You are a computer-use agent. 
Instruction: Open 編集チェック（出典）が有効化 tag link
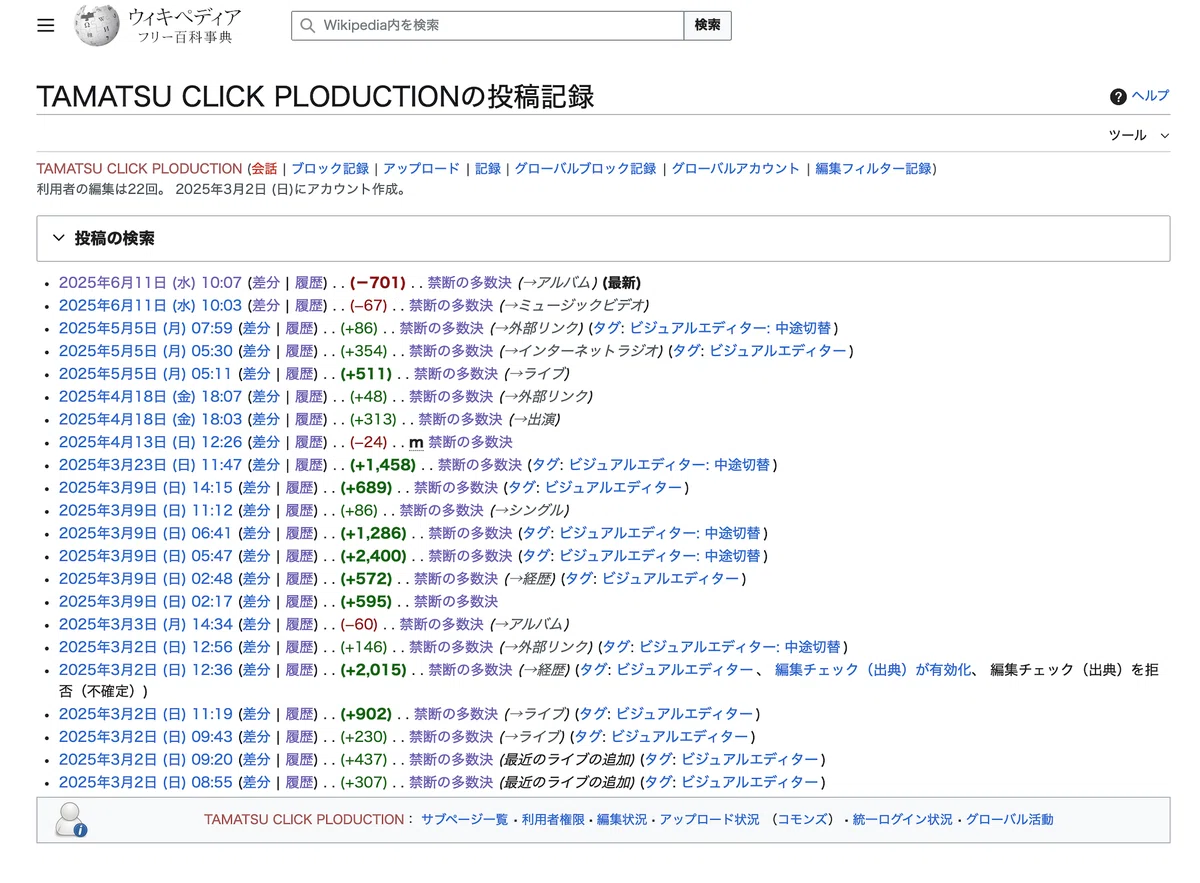click(x=873, y=671)
